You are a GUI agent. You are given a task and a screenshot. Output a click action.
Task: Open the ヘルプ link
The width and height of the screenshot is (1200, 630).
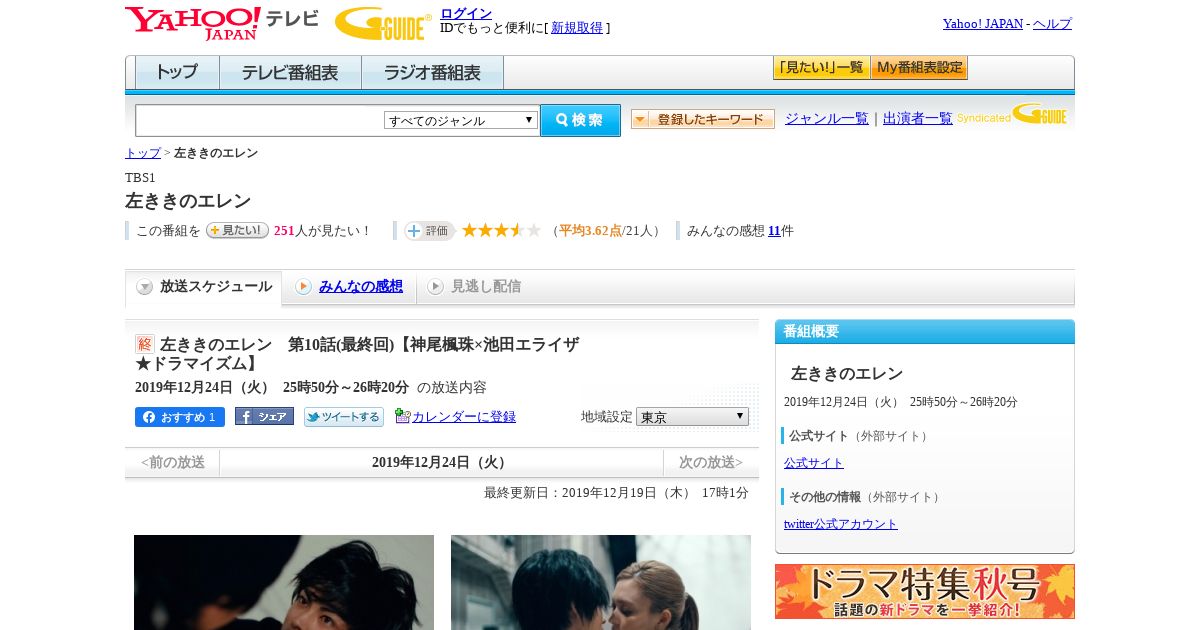[1052, 24]
